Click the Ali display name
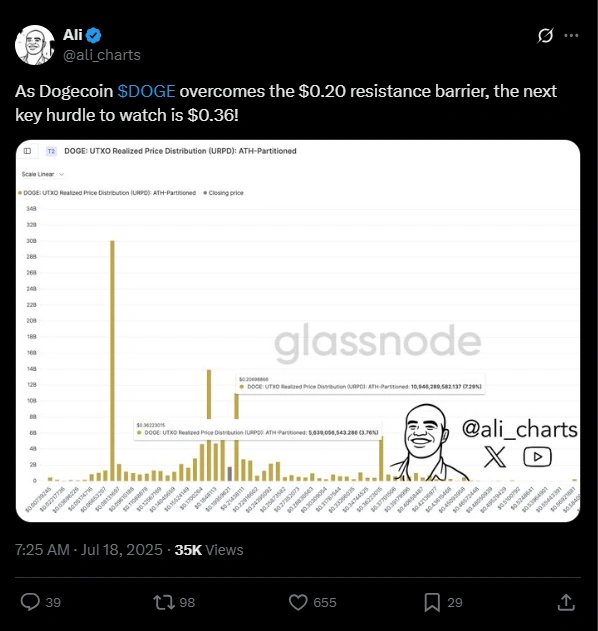The width and height of the screenshot is (598, 631). 73,35
